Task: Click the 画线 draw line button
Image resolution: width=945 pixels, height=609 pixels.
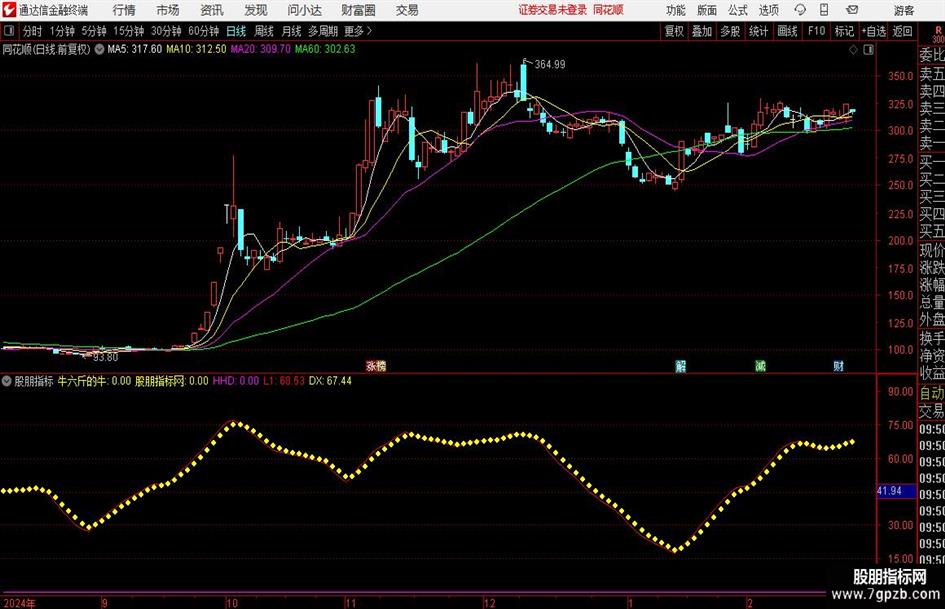Action: [788, 31]
